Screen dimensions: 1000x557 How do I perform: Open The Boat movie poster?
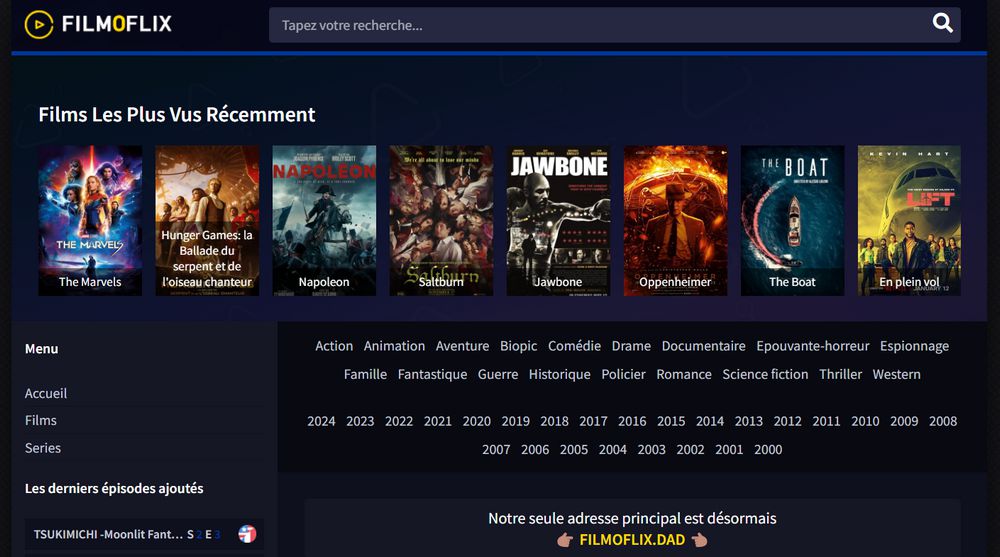pyautogui.click(x=792, y=220)
